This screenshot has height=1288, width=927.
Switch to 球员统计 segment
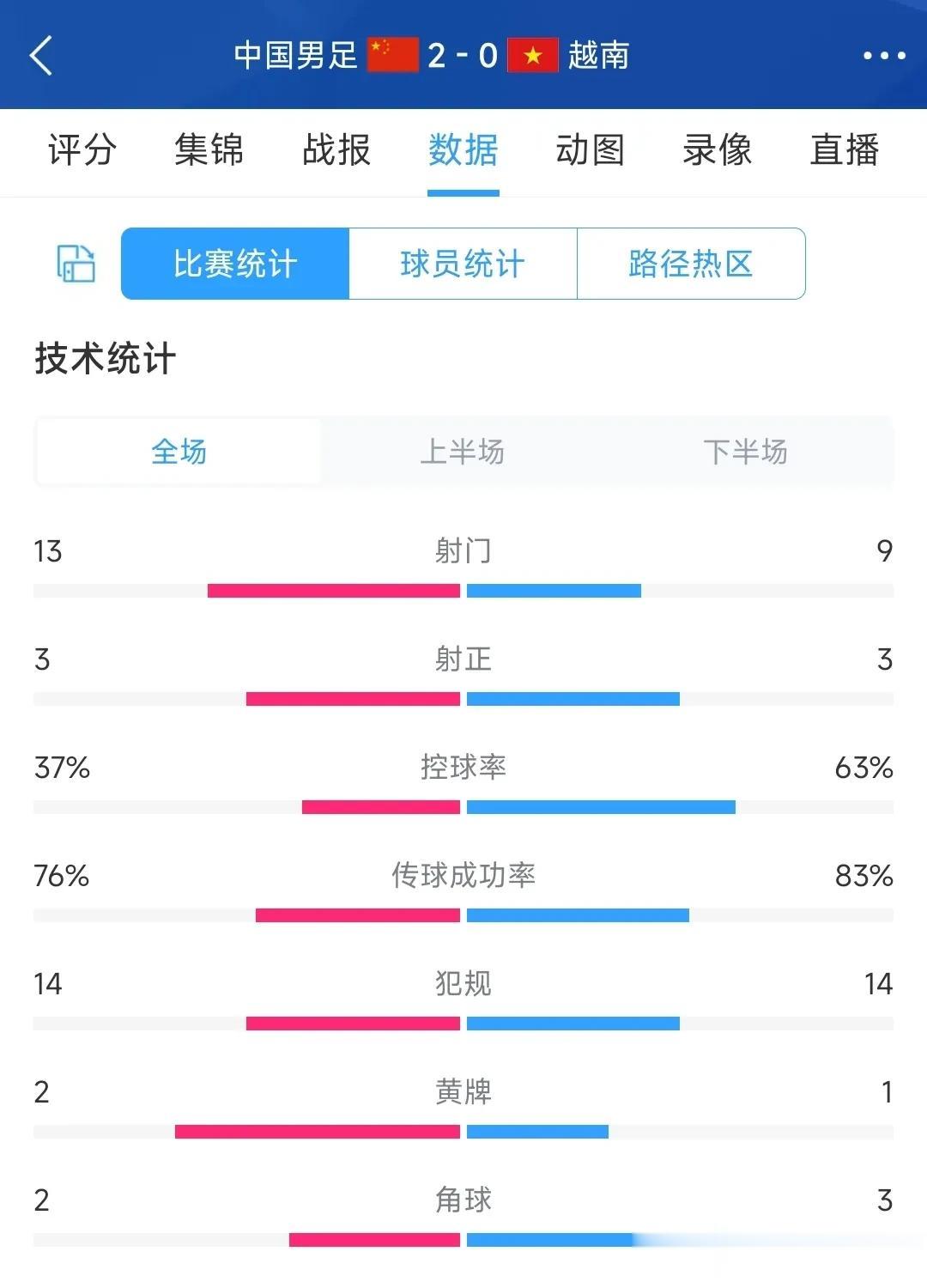463,264
